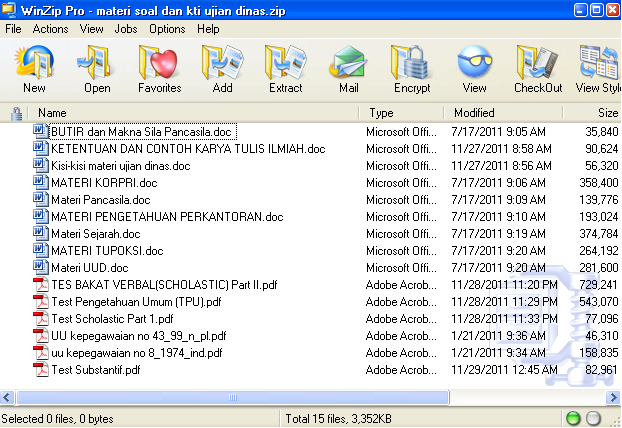Click the green status light icon
Screen dimensions: 622x428
pyautogui.click(x=573, y=418)
